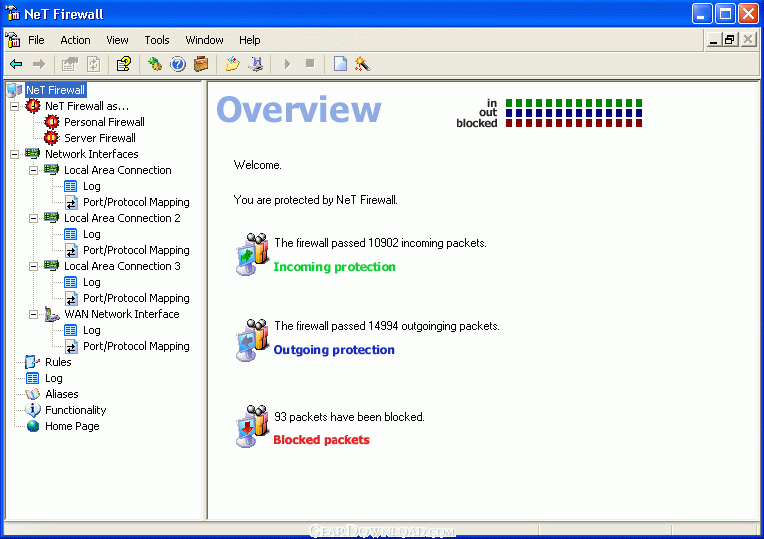Click the blue round help icon
Image resolution: width=764 pixels, height=539 pixels.
tap(178, 64)
